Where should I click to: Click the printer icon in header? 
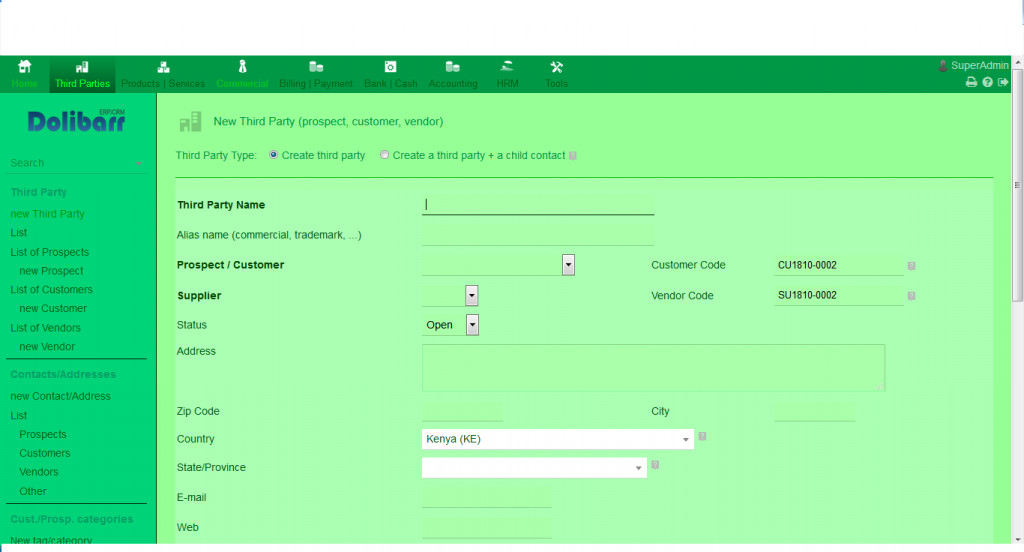click(971, 82)
